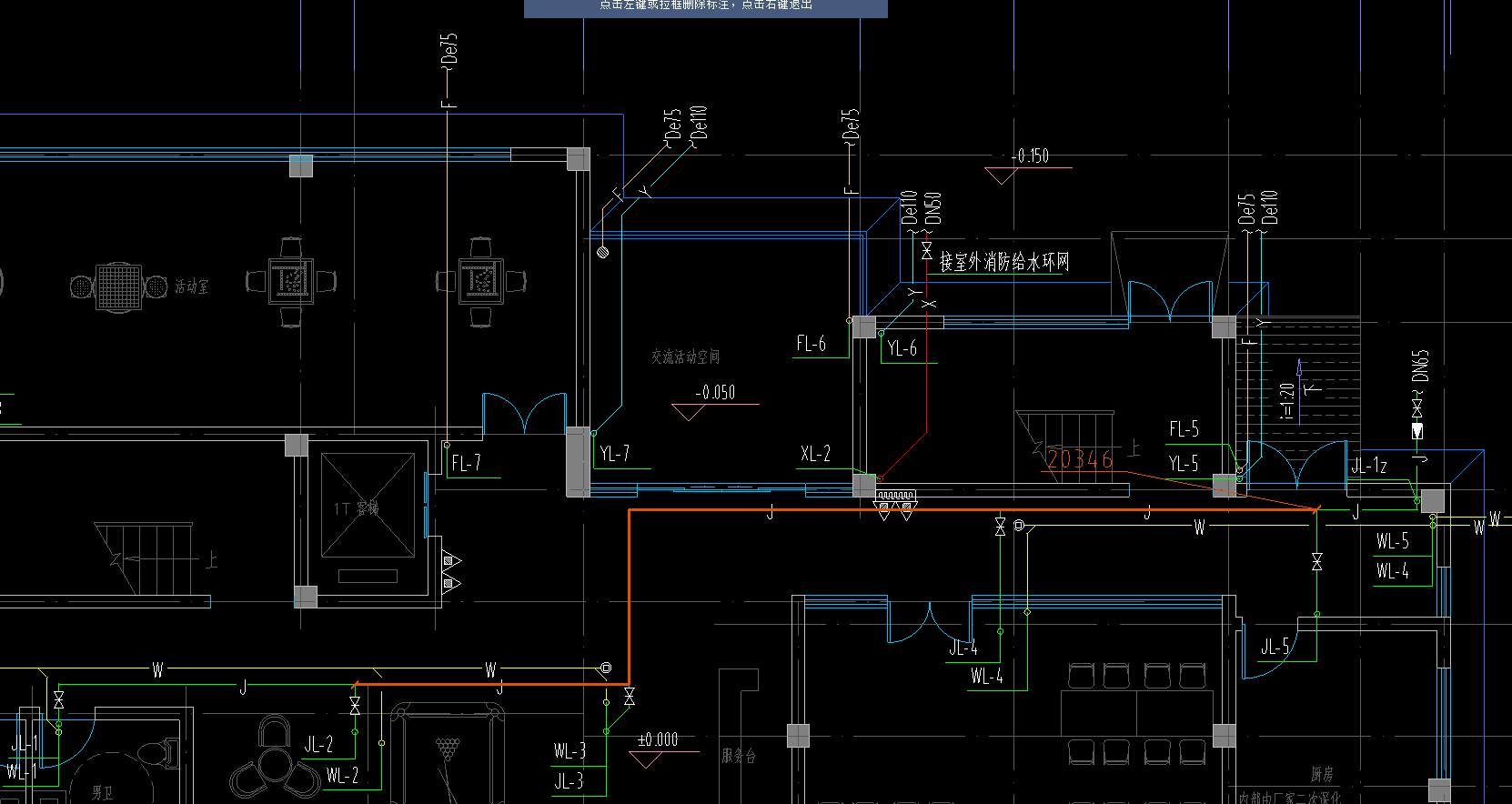Screen dimensions: 1512x804
Task: Click the DN65 pipe size label
Action: click(1421, 367)
